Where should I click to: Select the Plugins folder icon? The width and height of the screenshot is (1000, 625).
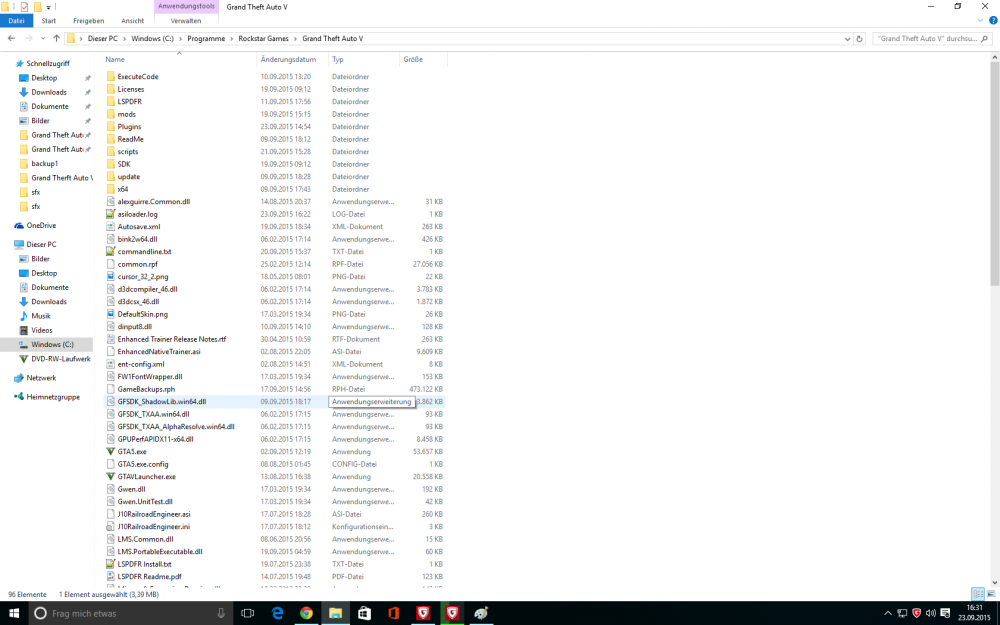click(110, 126)
